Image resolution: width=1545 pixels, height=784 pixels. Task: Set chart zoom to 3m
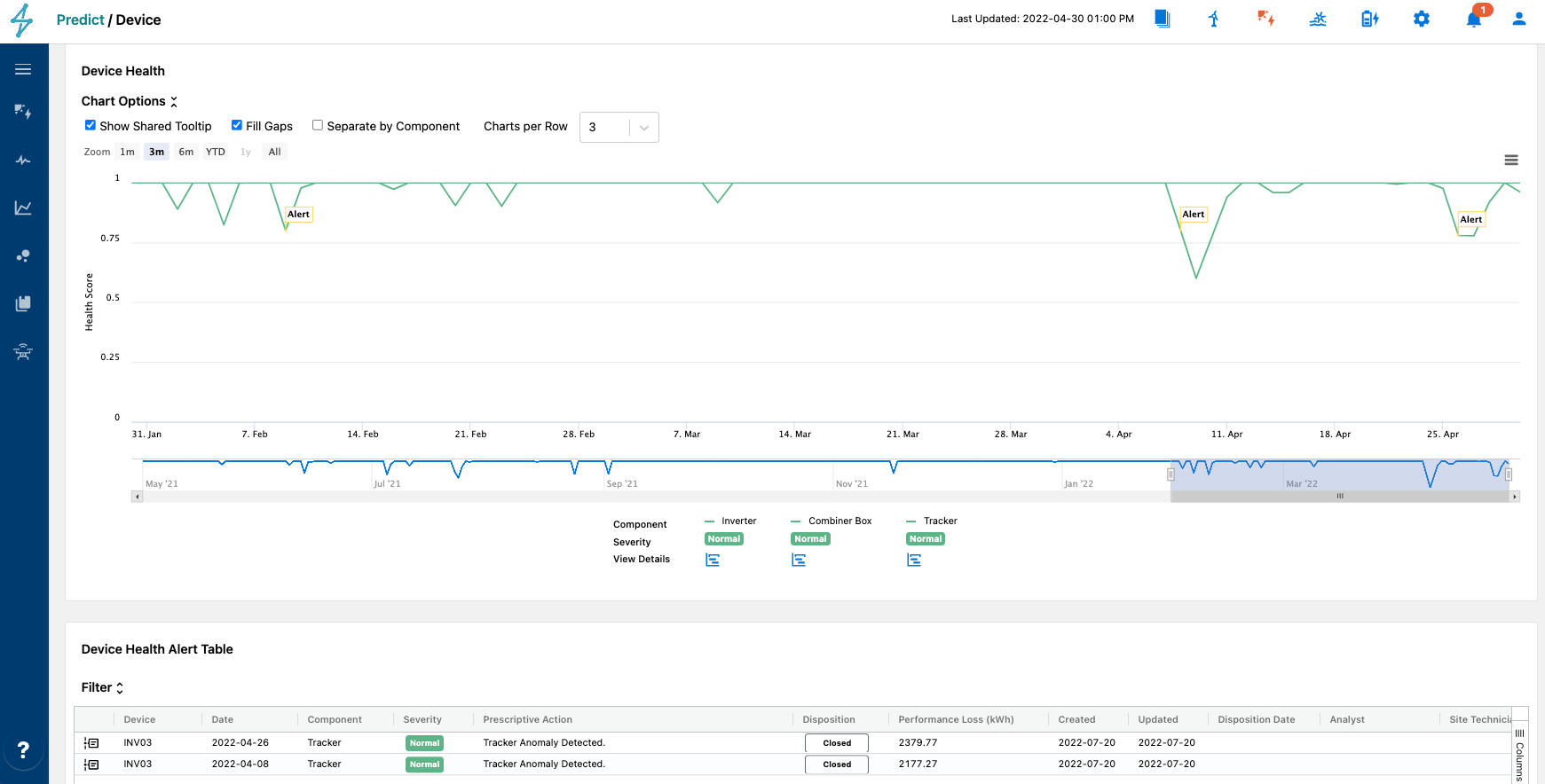pyautogui.click(x=156, y=152)
